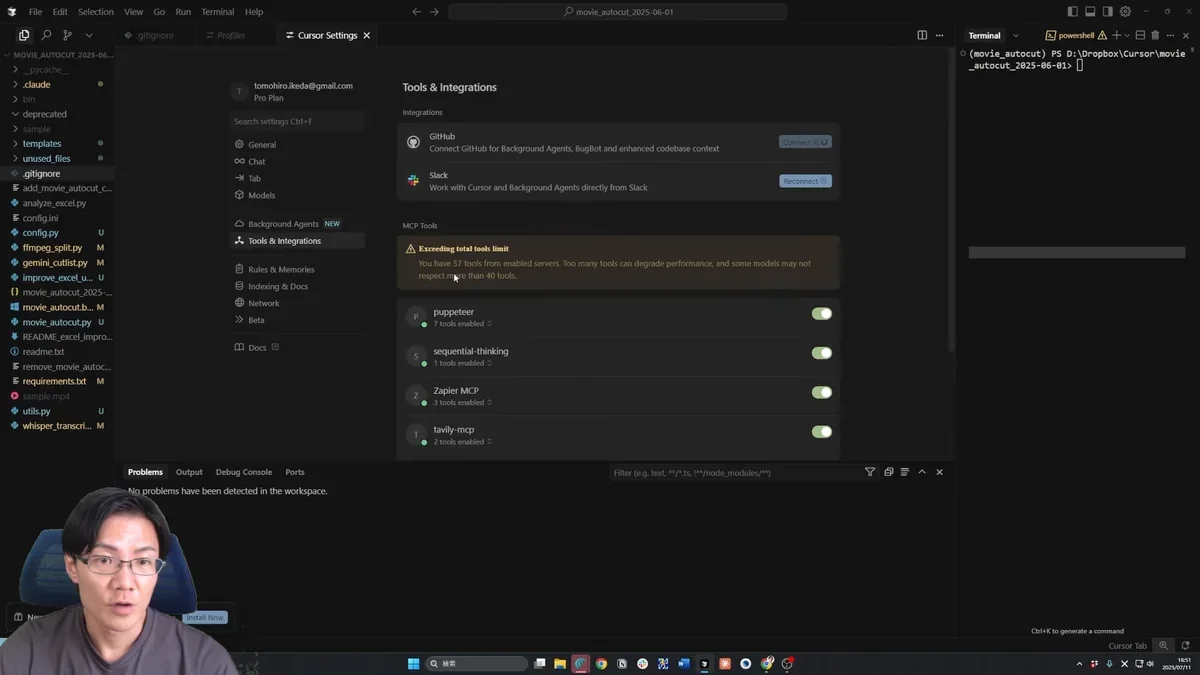This screenshot has width=1200, height=675.
Task: Turn off sequential-thinking MCP toggle
Action: 822,353
